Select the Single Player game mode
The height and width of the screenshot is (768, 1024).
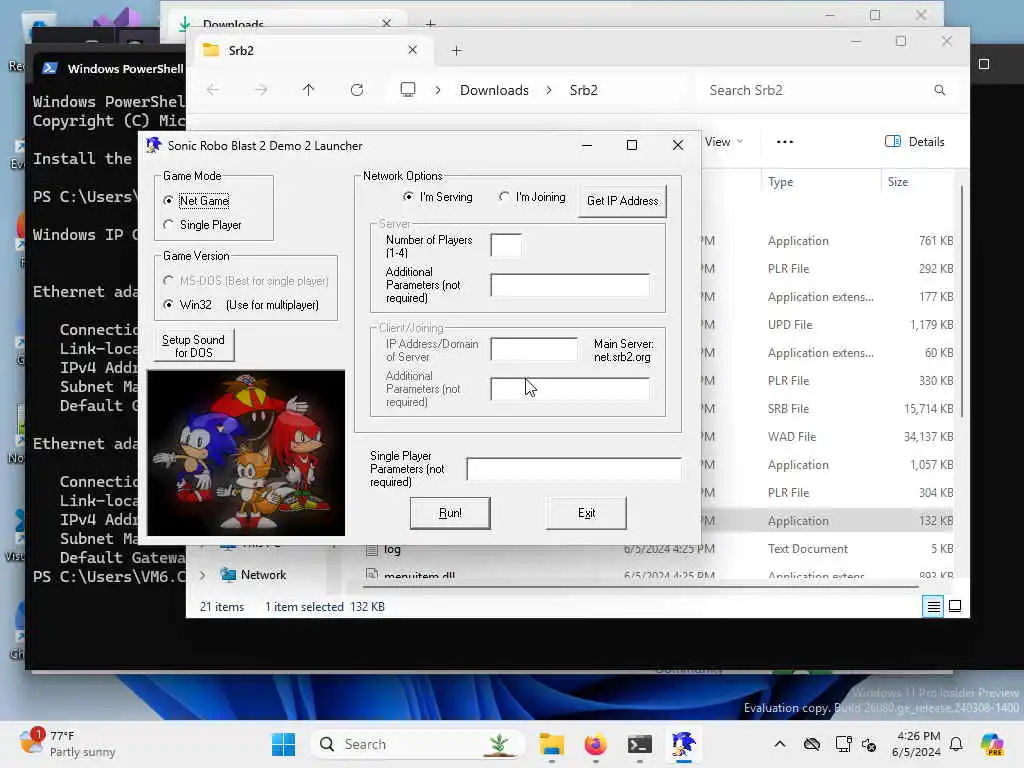168,225
